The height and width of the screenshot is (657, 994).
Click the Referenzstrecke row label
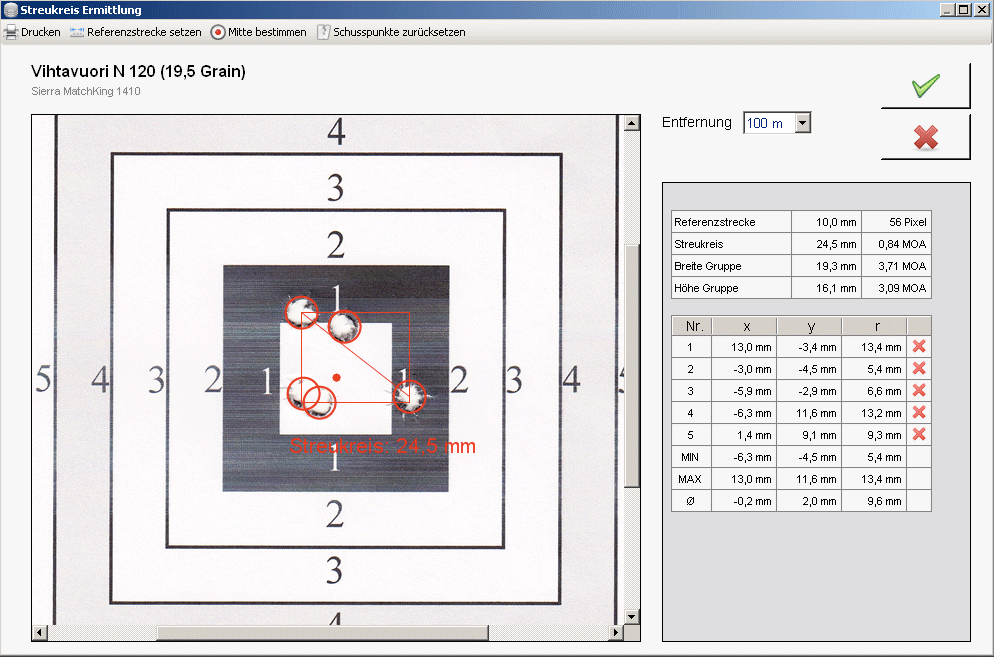714,222
